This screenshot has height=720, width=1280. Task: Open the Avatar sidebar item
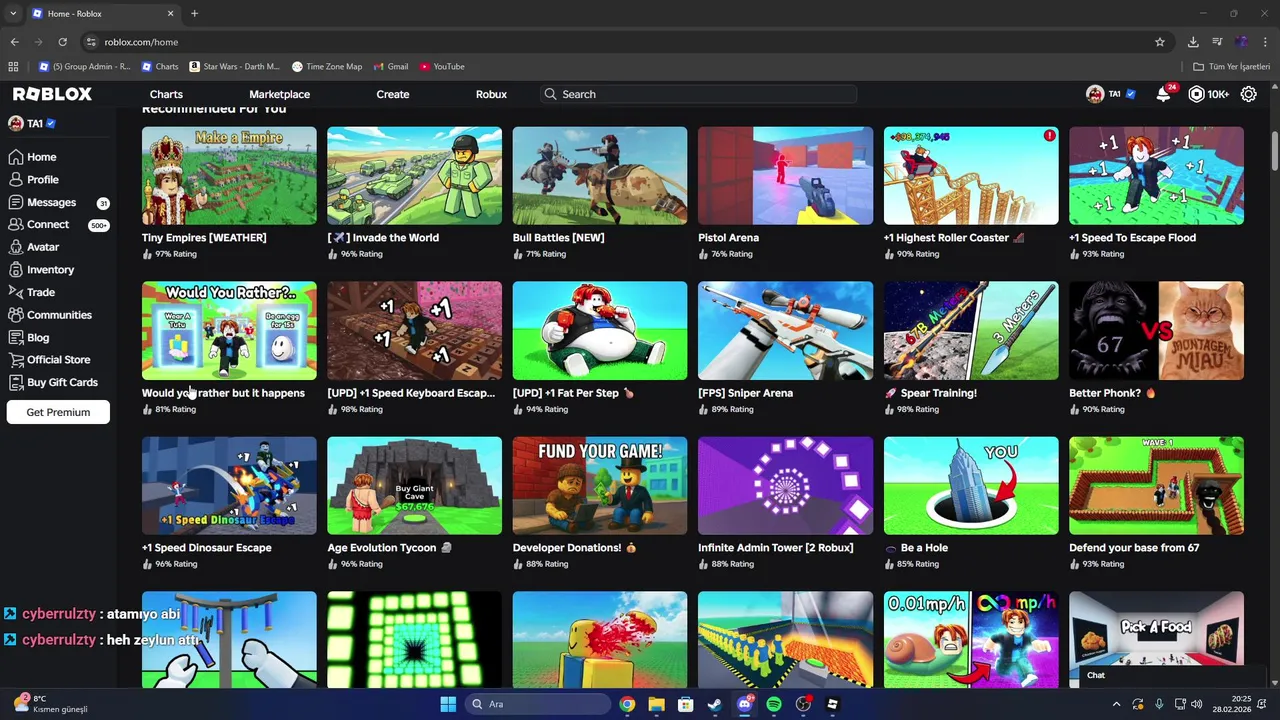pyautogui.click(x=34, y=247)
